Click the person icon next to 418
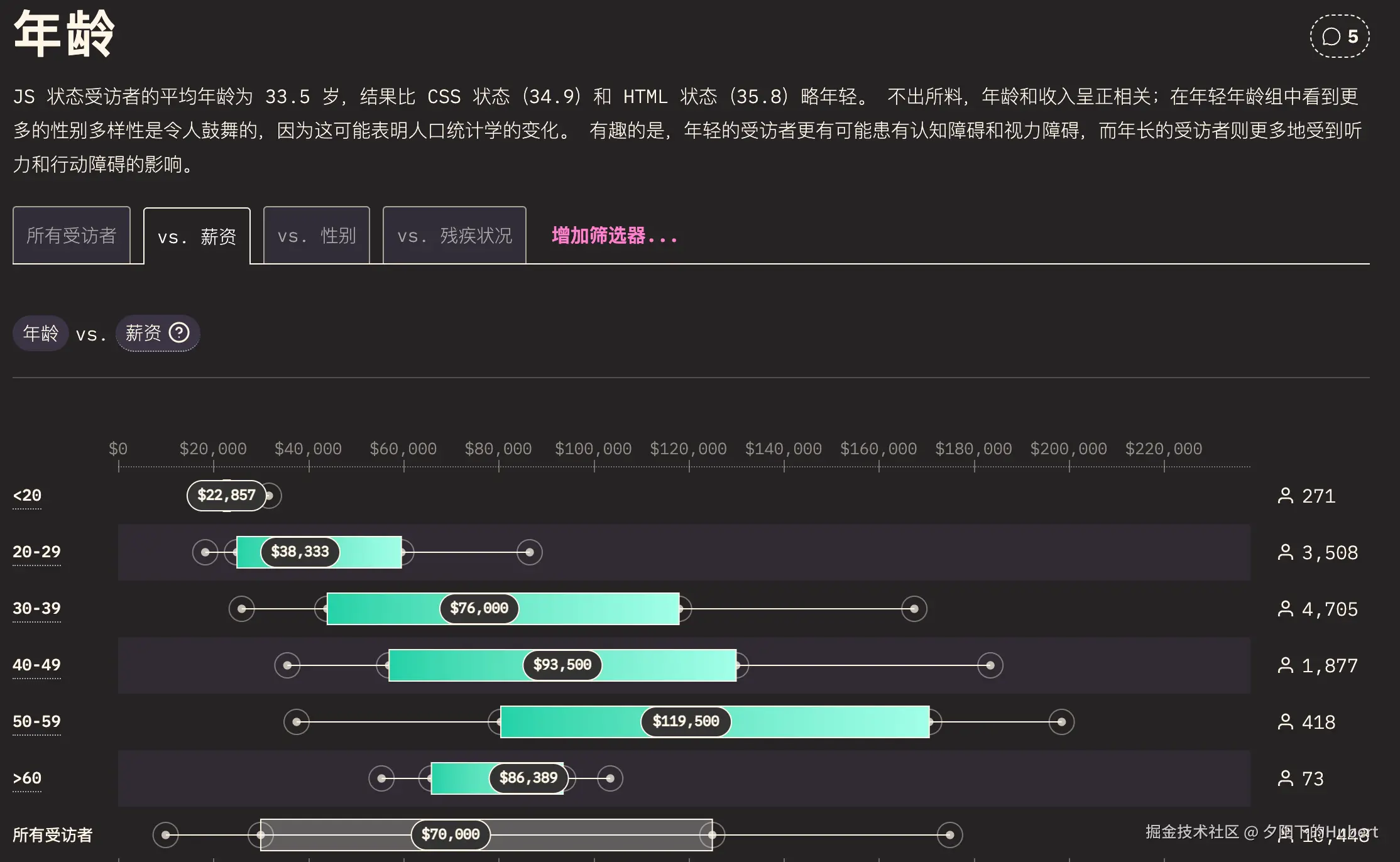Viewport: 1400px width, 862px height. click(x=1285, y=722)
